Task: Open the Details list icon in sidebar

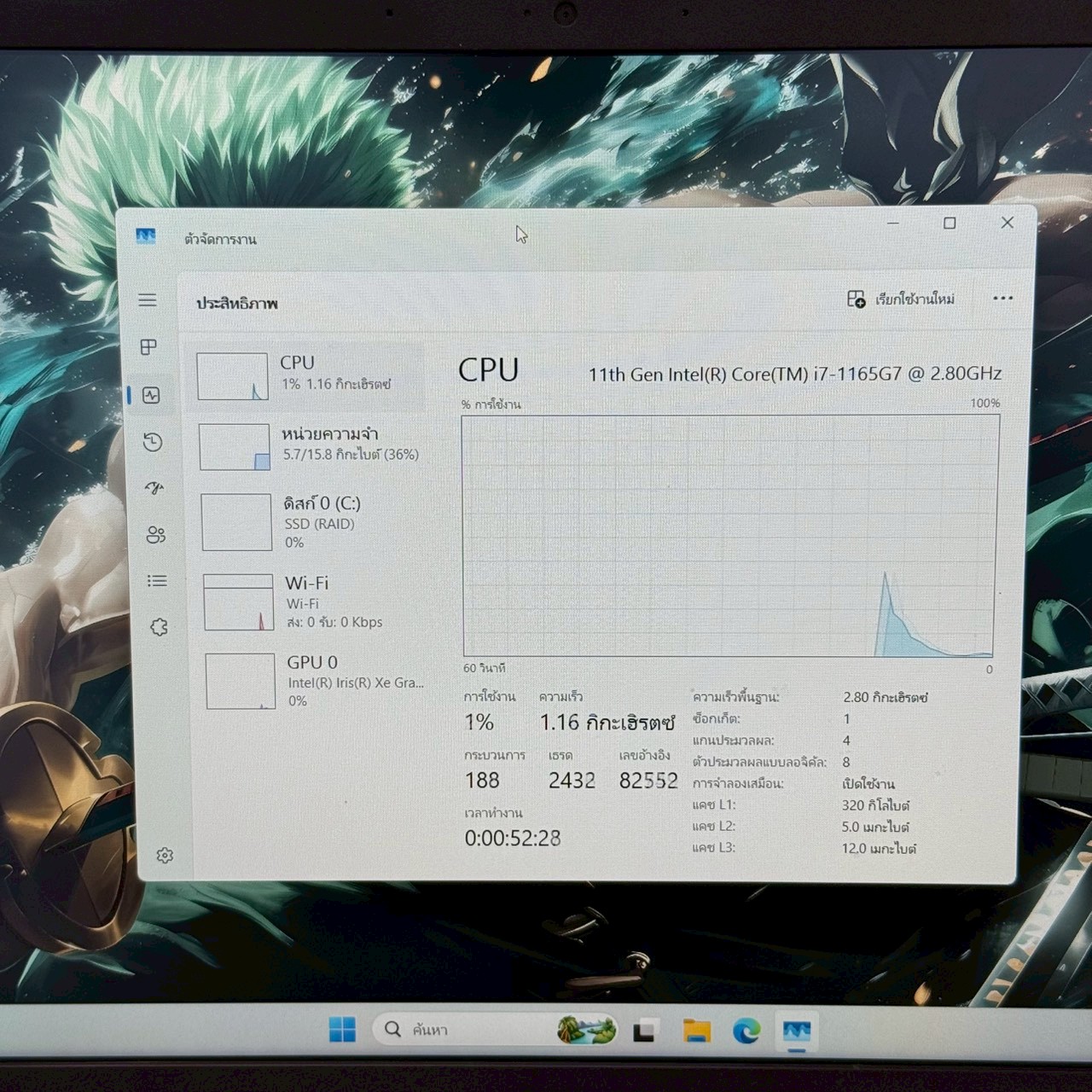Action: 157,581
